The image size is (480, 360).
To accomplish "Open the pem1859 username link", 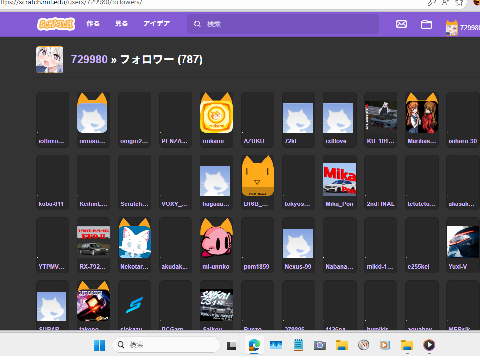I will (256, 266).
